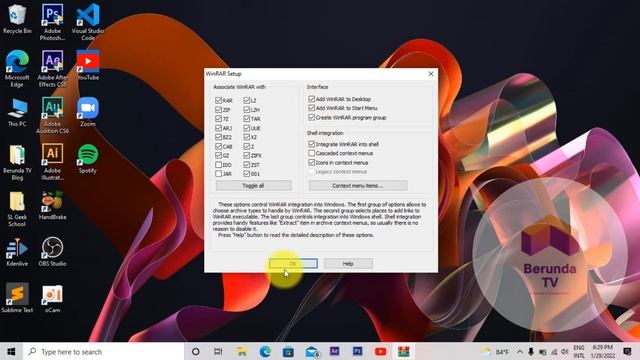Switch to WinRAR in the taskbar

tap(404, 351)
